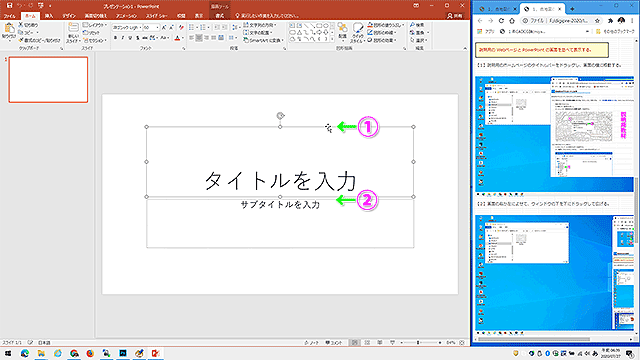Select the slide 1 thumbnail
The width and height of the screenshot is (640, 360).
pyautogui.click(x=48, y=80)
